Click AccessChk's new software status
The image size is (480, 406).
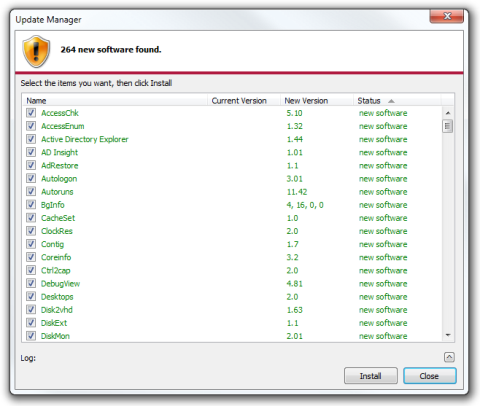pyautogui.click(x=383, y=113)
